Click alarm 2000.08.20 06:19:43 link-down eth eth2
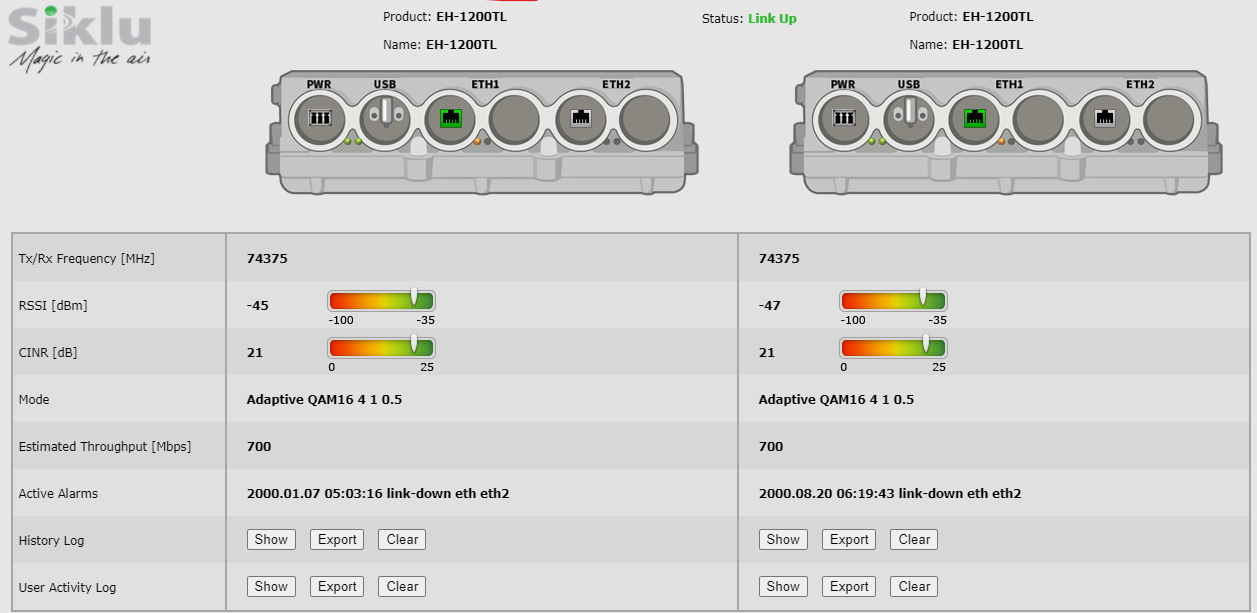This screenshot has height=613, width=1257. tap(890, 494)
